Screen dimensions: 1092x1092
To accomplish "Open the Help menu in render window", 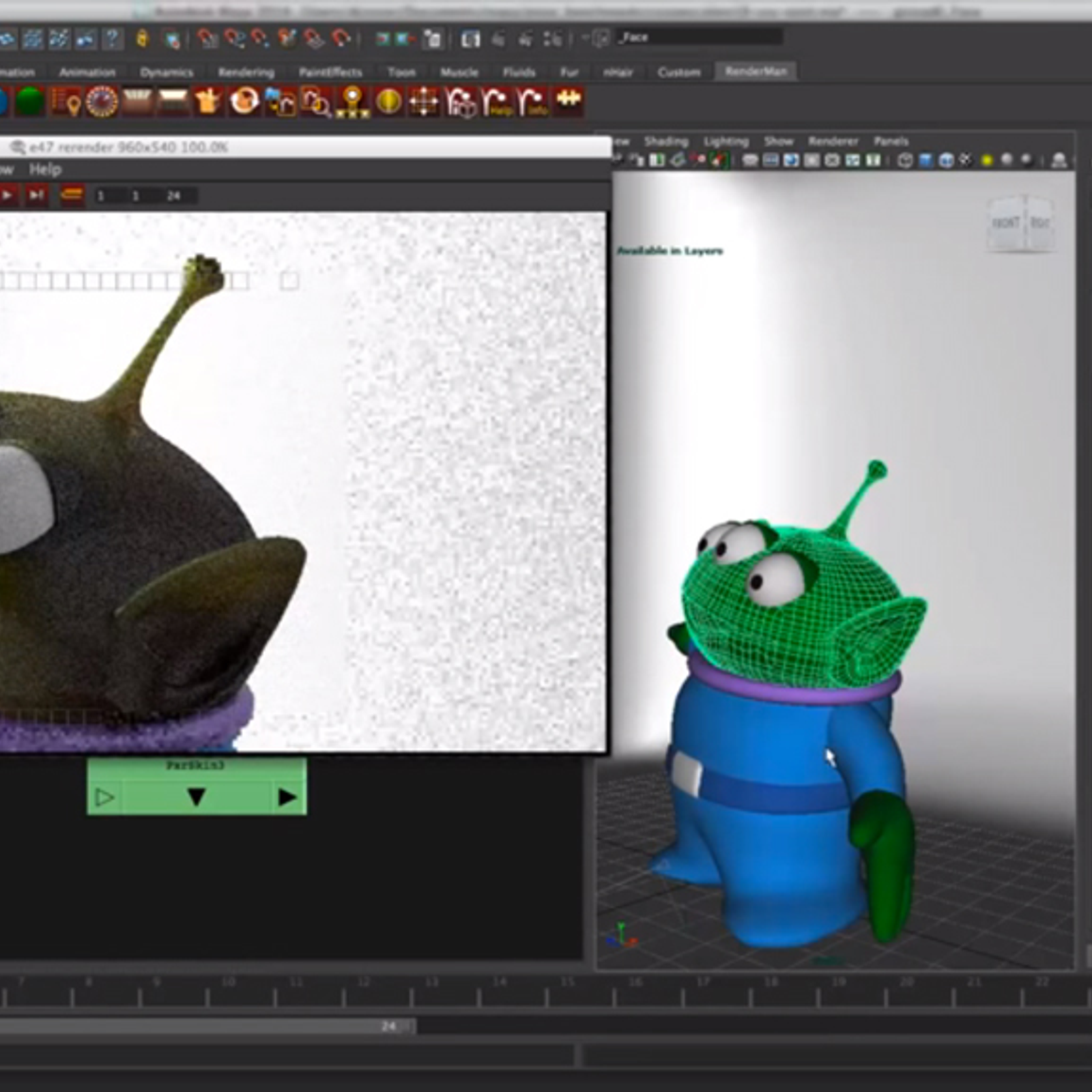I will point(45,169).
